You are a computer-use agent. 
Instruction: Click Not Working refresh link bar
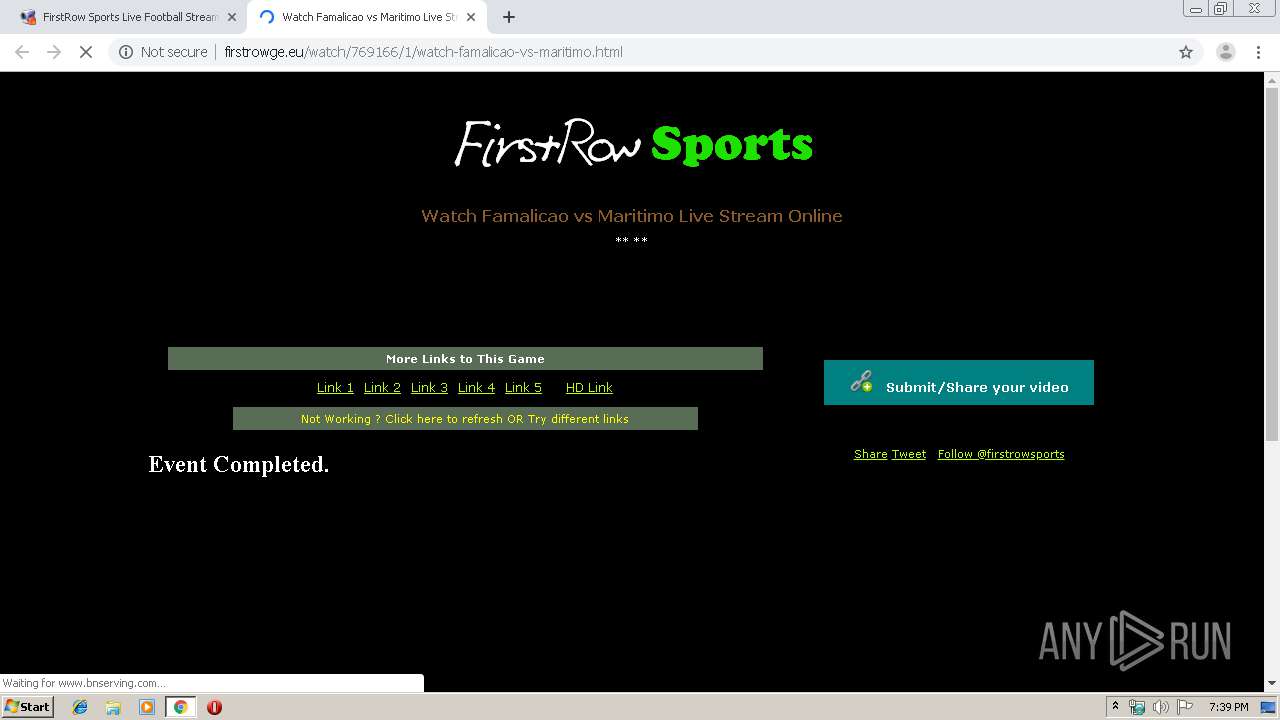tap(465, 419)
